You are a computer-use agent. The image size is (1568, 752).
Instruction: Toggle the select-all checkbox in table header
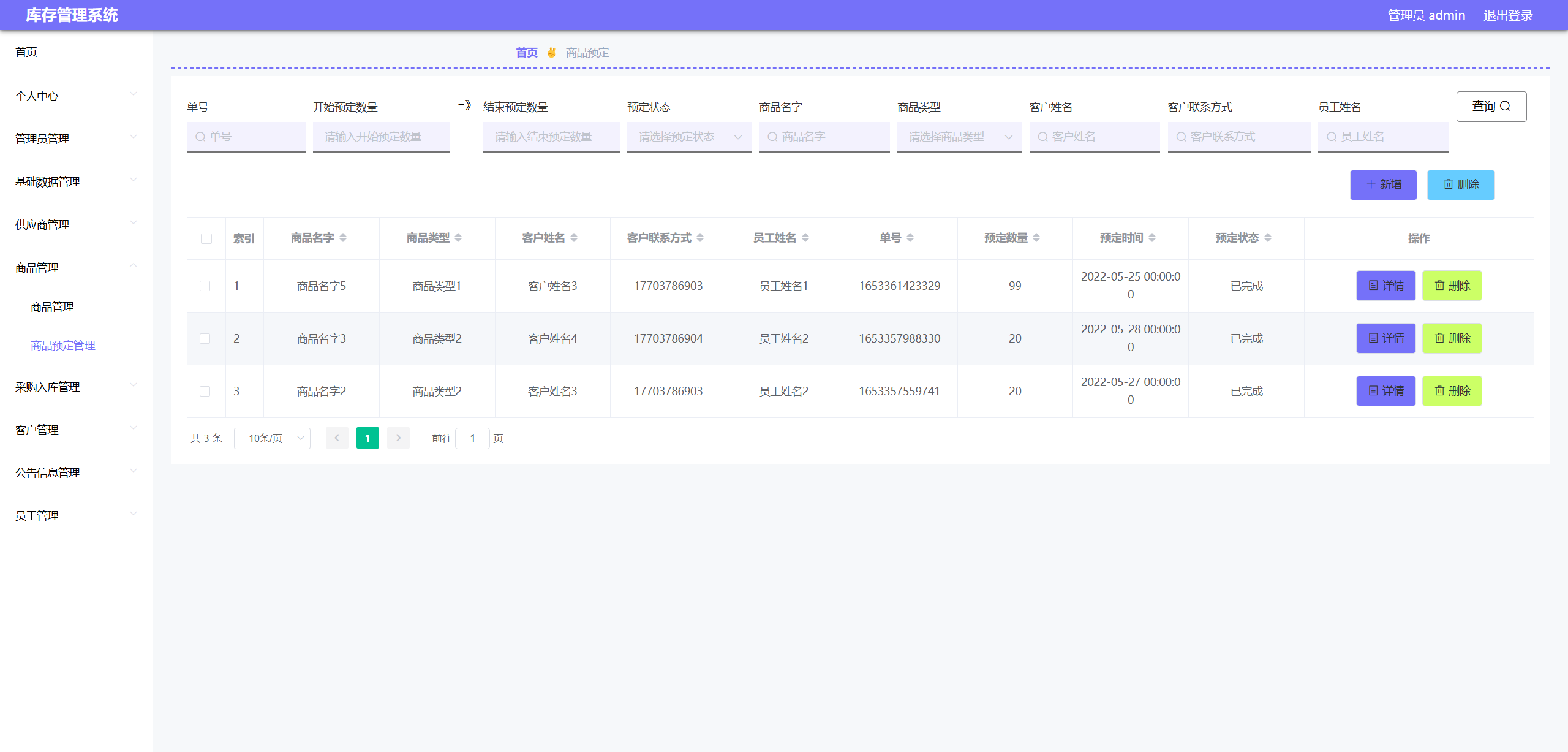click(206, 238)
